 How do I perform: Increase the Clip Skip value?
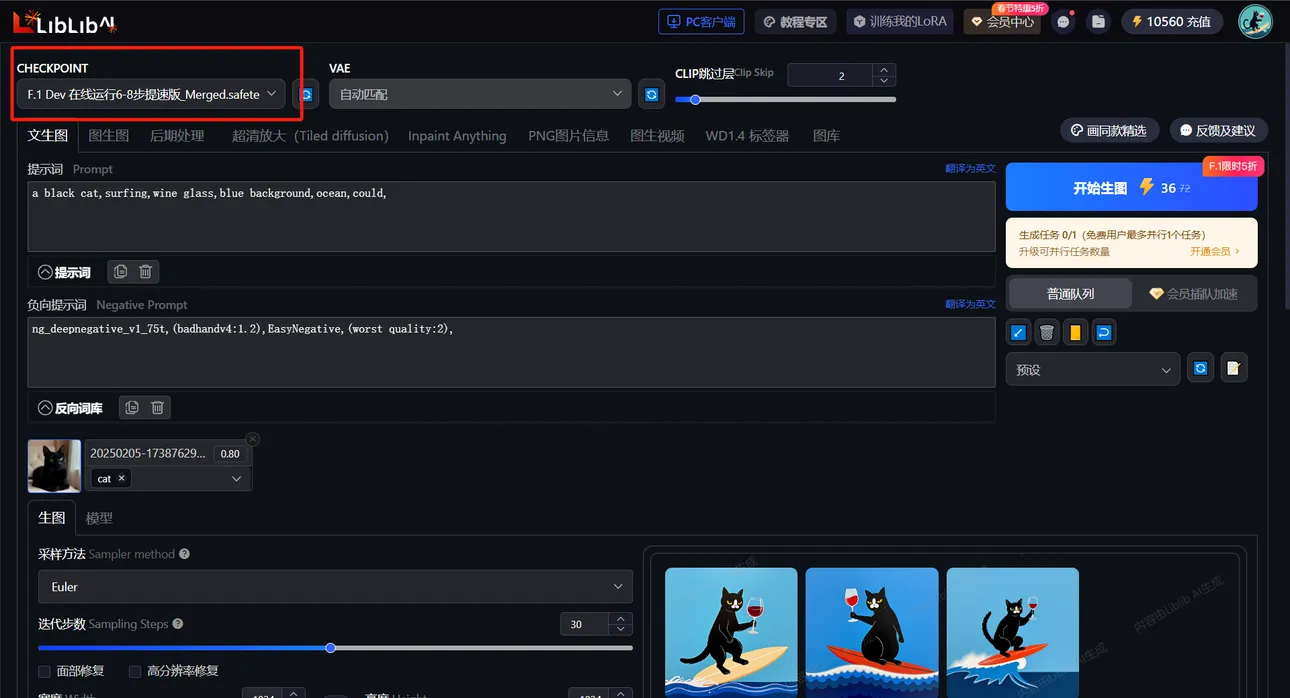click(x=884, y=70)
